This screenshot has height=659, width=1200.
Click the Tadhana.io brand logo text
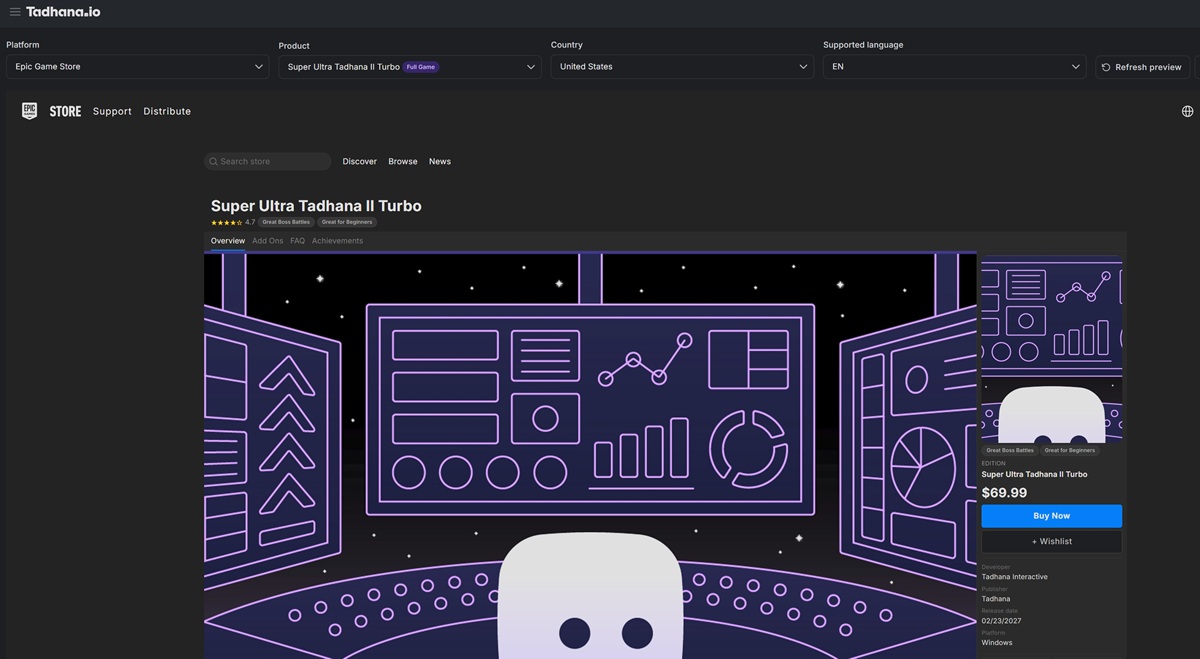(63, 12)
